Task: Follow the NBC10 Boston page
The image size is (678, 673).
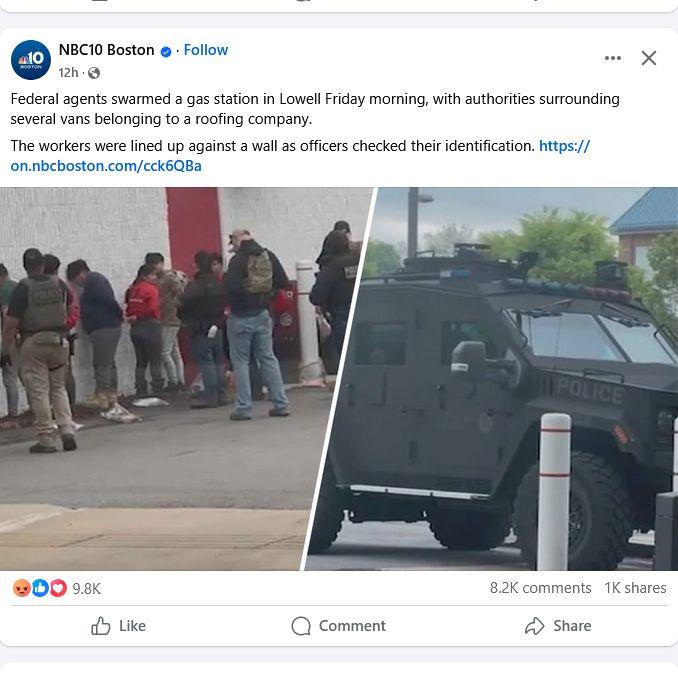Action: [206, 50]
